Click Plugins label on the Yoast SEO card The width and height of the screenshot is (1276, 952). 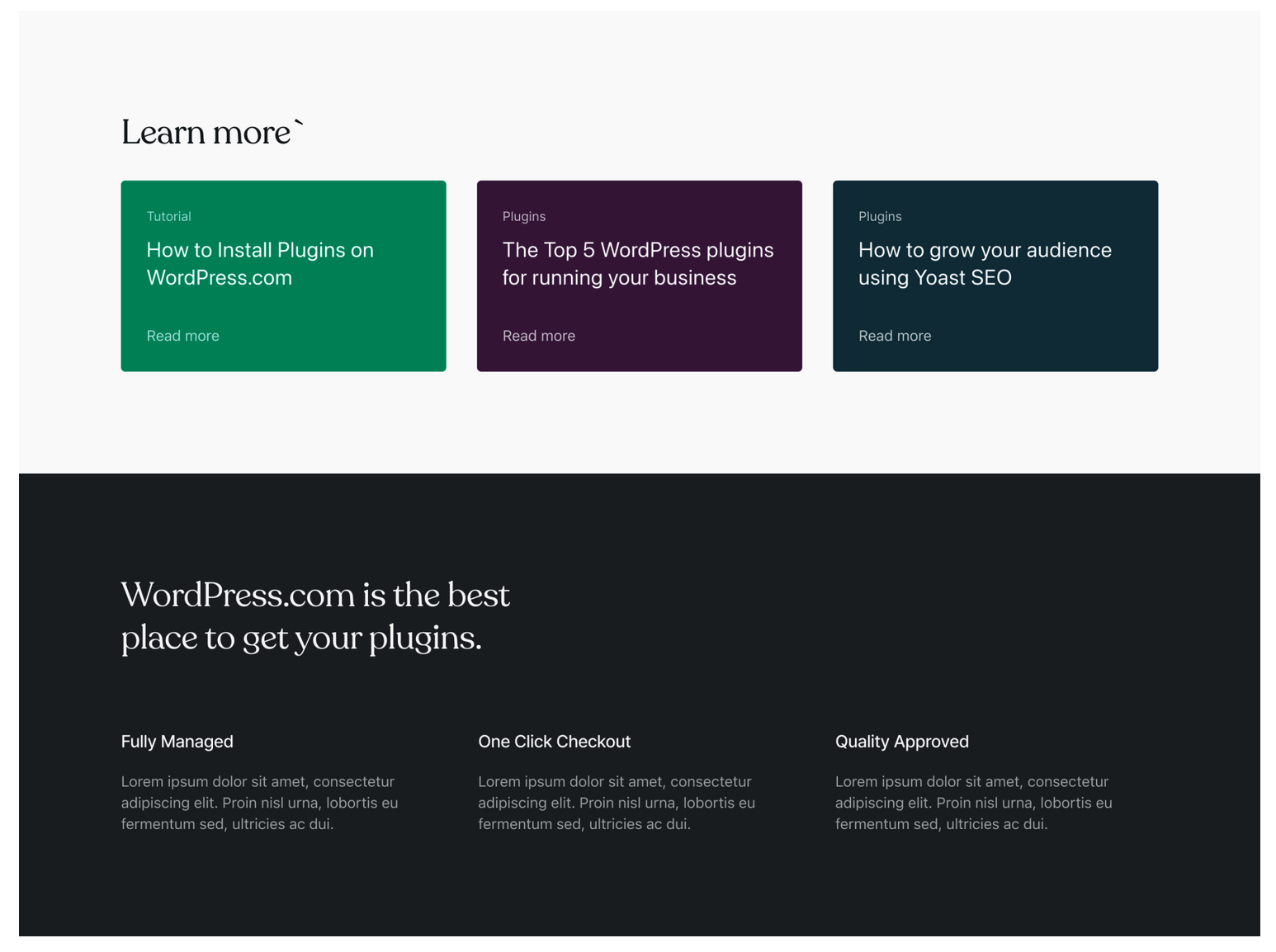click(880, 216)
